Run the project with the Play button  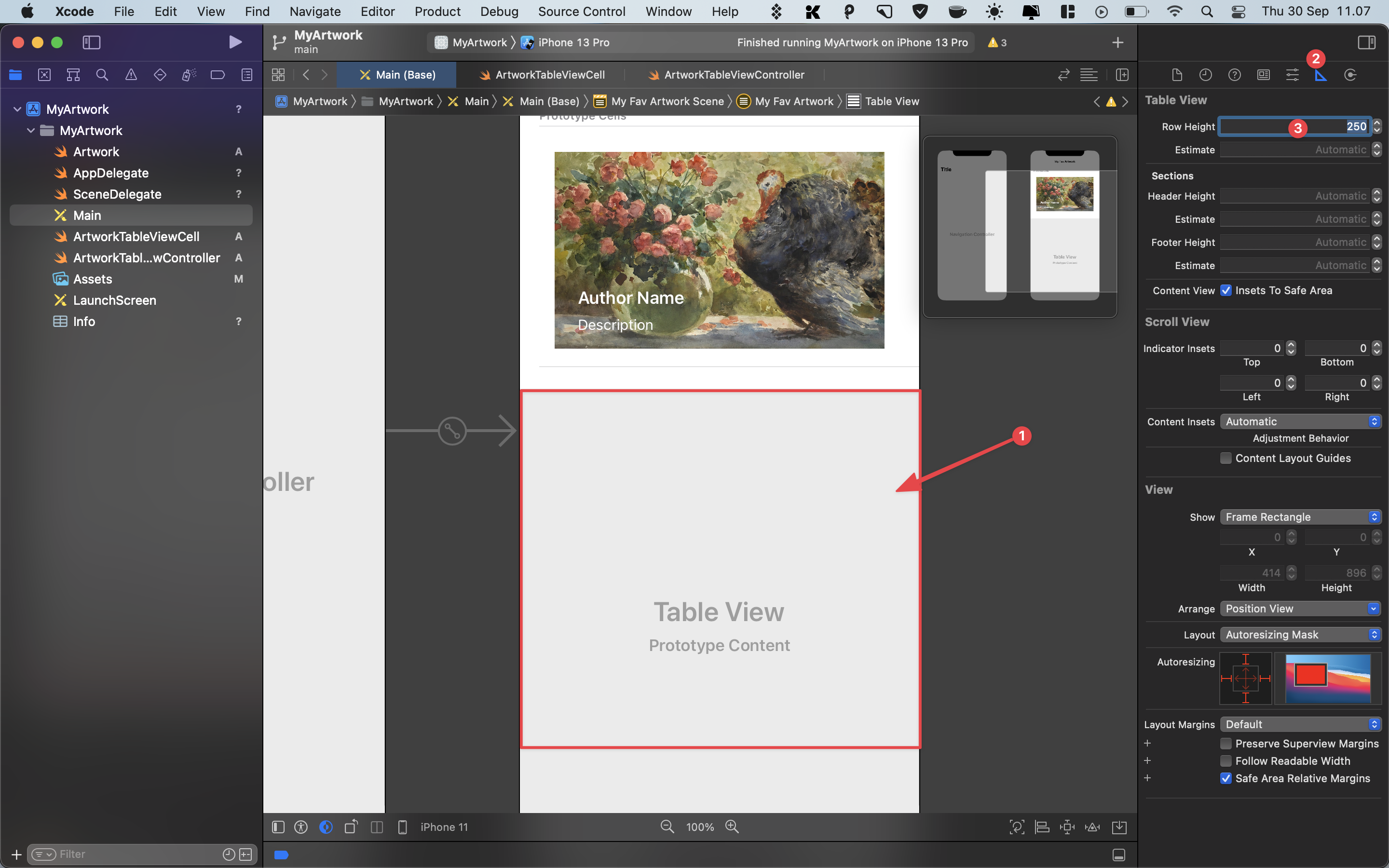tap(235, 42)
